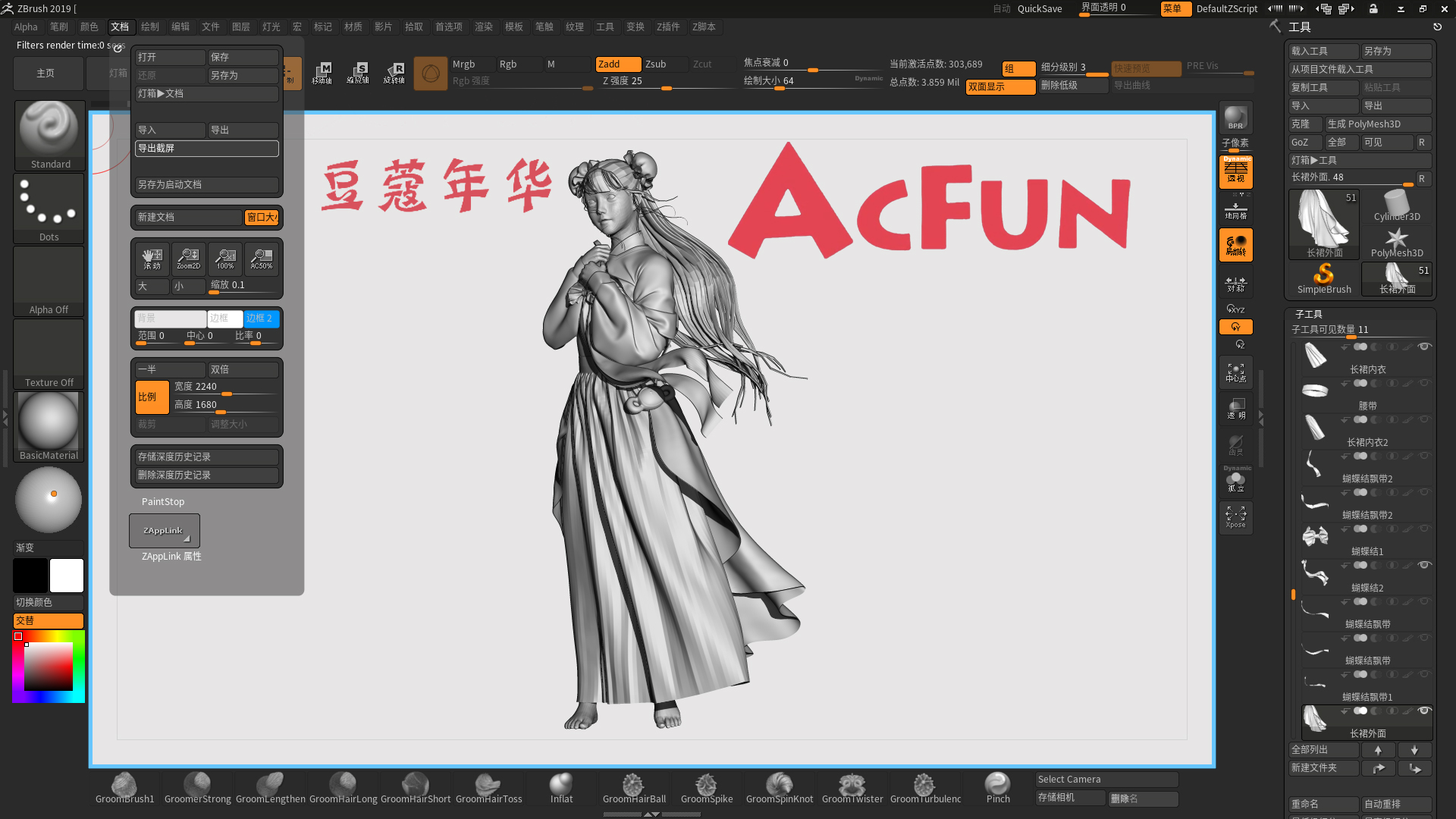This screenshot has width=1456, height=819.
Task: Toggle double-sided display (双面显示)
Action: (1000, 87)
